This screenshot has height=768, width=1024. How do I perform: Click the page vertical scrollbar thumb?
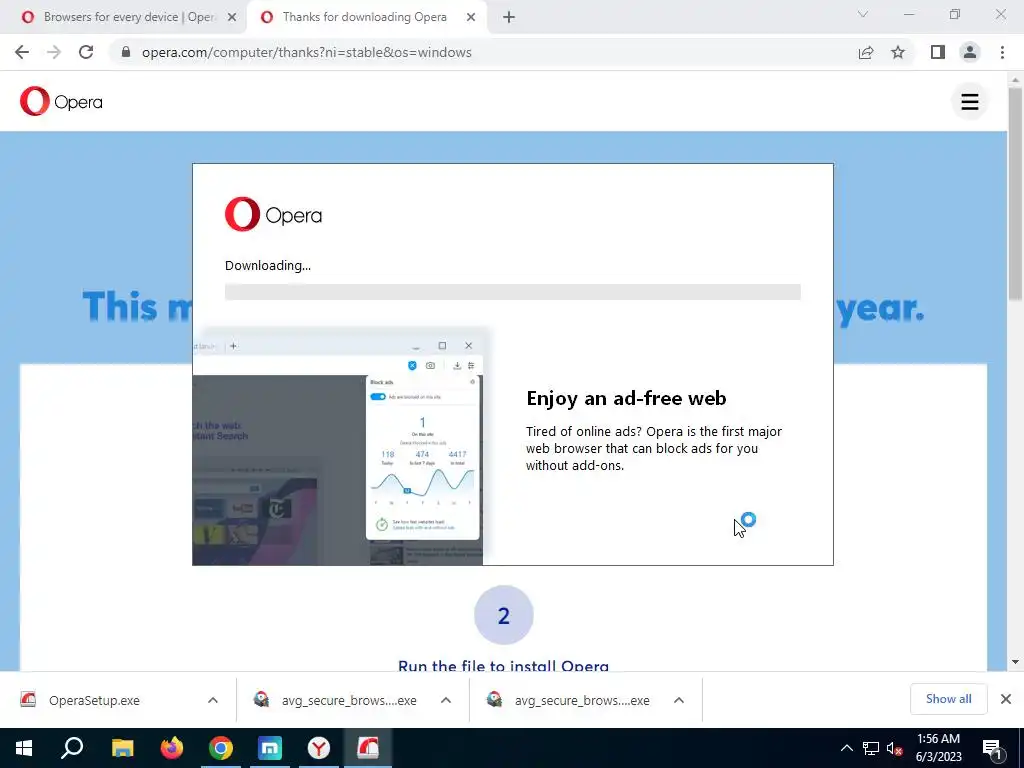point(1016,193)
